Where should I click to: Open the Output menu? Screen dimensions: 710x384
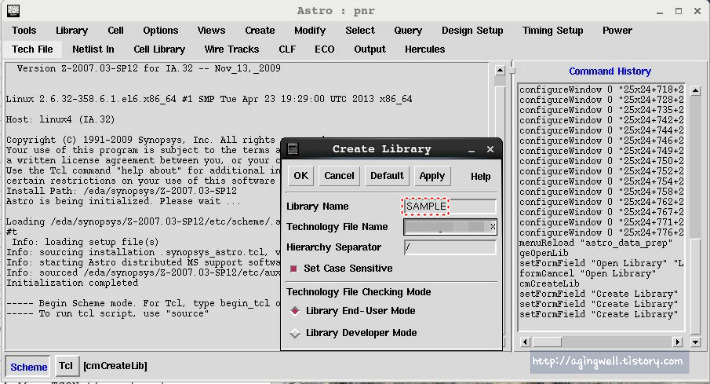click(x=369, y=49)
